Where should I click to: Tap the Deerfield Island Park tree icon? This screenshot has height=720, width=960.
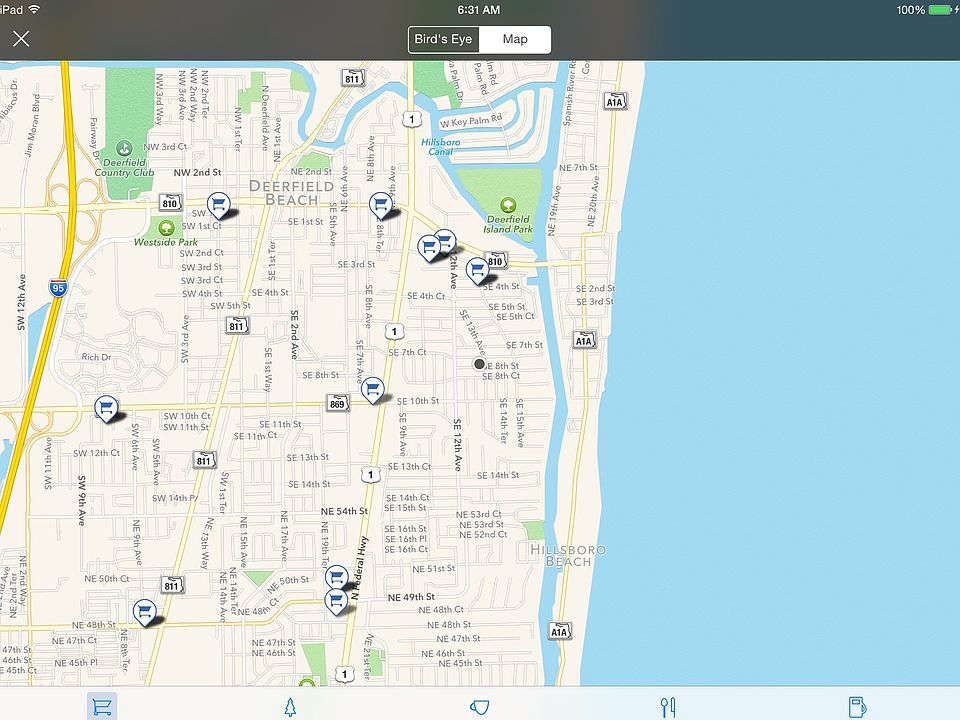pos(508,205)
